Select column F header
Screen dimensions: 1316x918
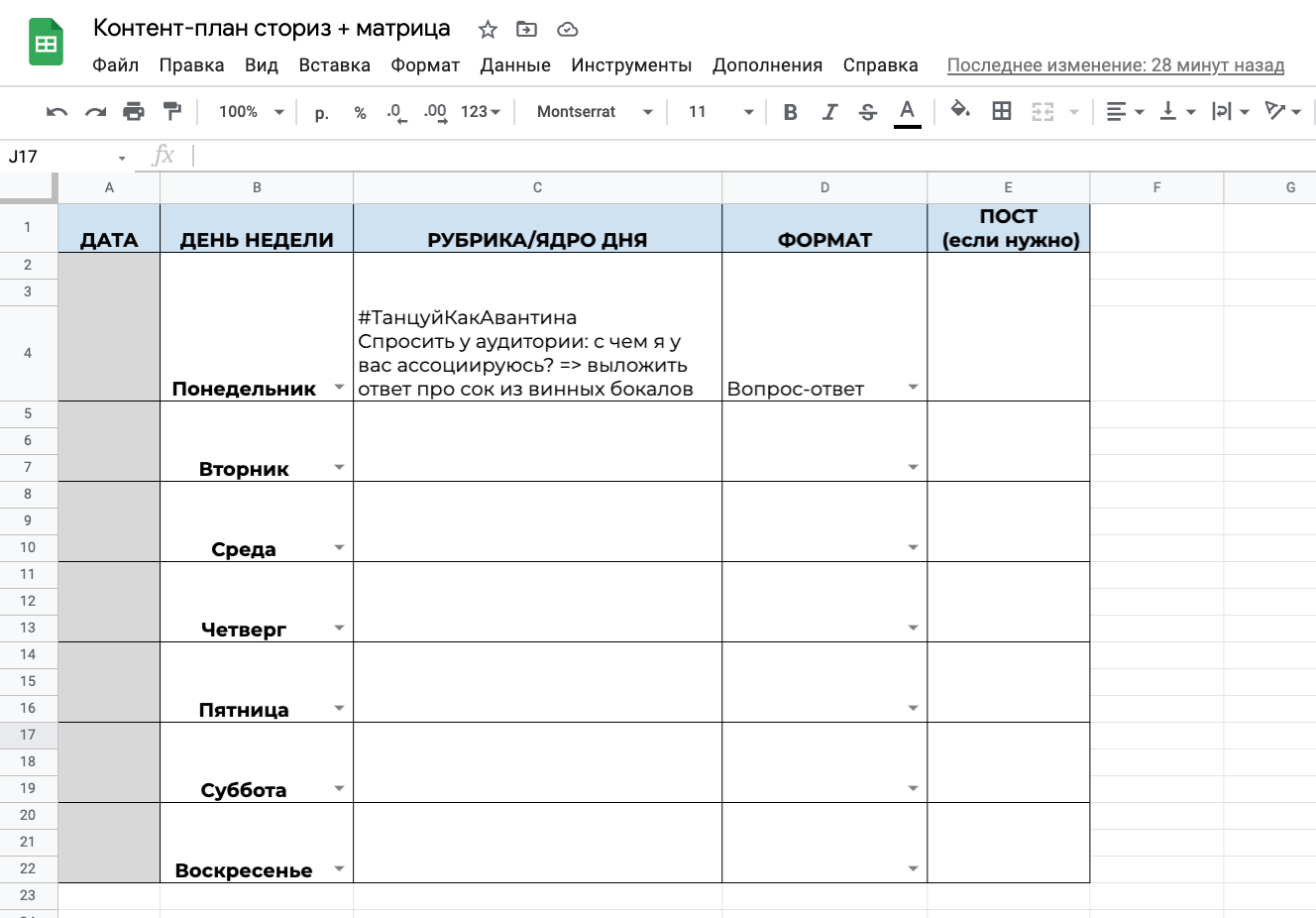(1156, 187)
